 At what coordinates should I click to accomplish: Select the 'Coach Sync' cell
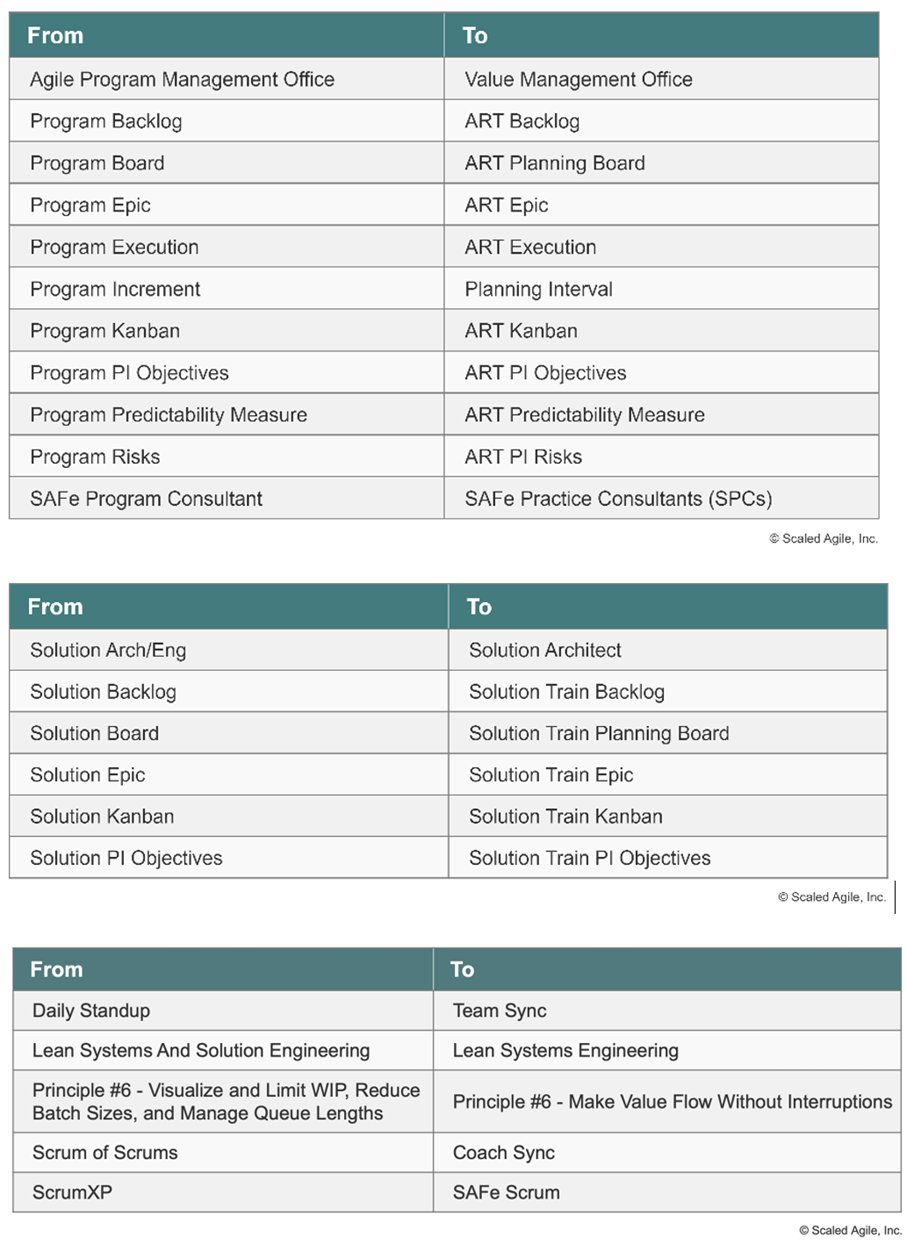667,1152
